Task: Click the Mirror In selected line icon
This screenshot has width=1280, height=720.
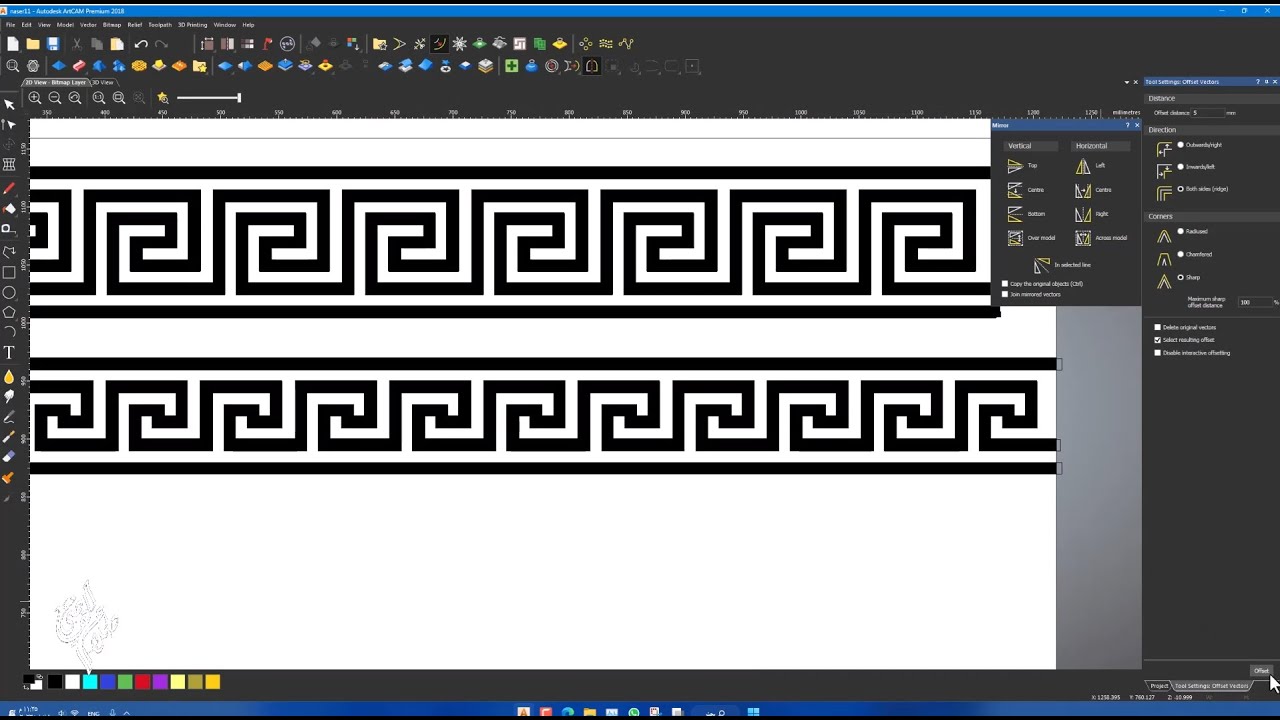Action: (x=1042, y=265)
